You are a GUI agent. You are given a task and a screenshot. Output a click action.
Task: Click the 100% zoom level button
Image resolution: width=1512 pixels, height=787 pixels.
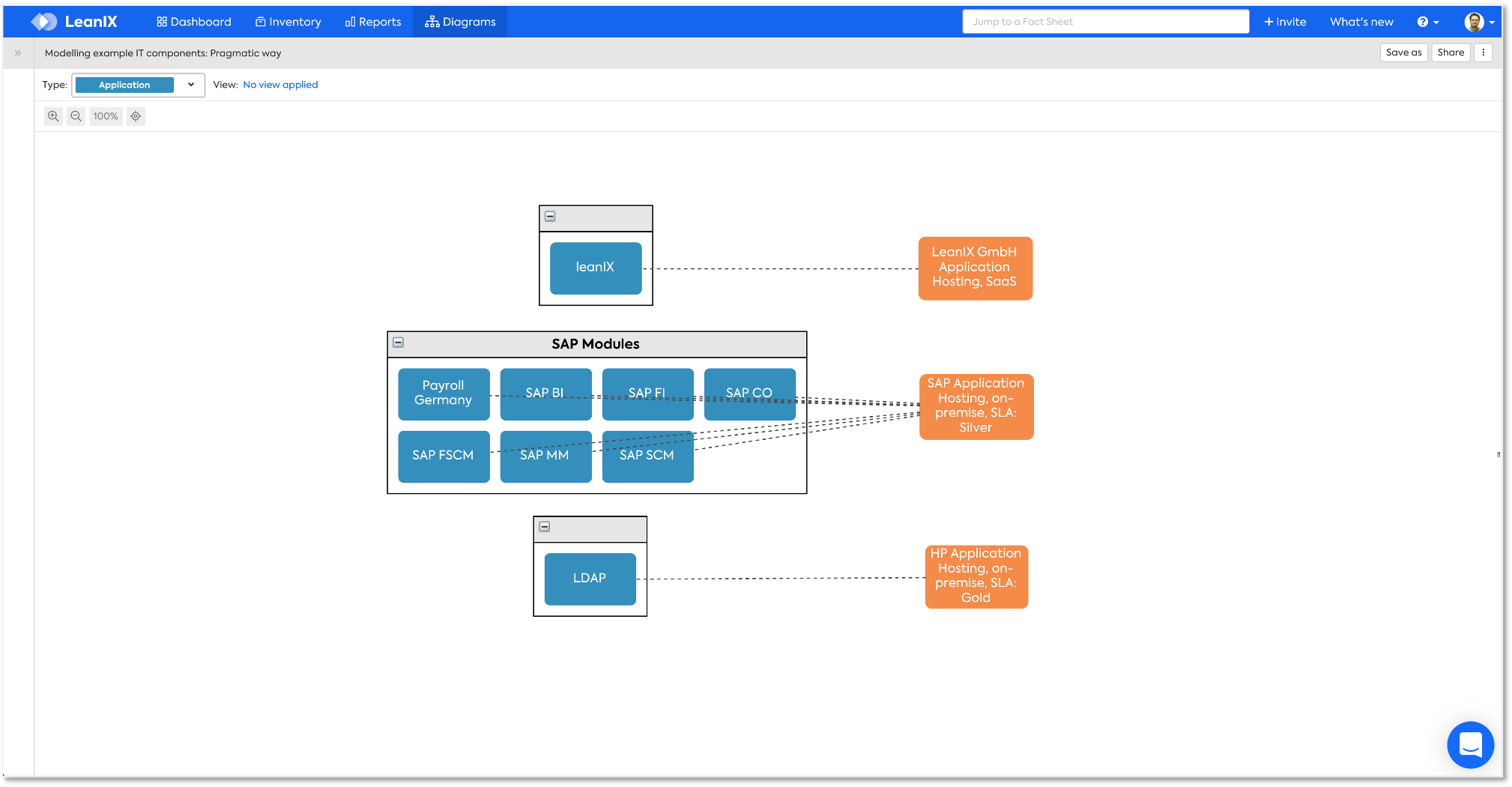click(x=106, y=116)
